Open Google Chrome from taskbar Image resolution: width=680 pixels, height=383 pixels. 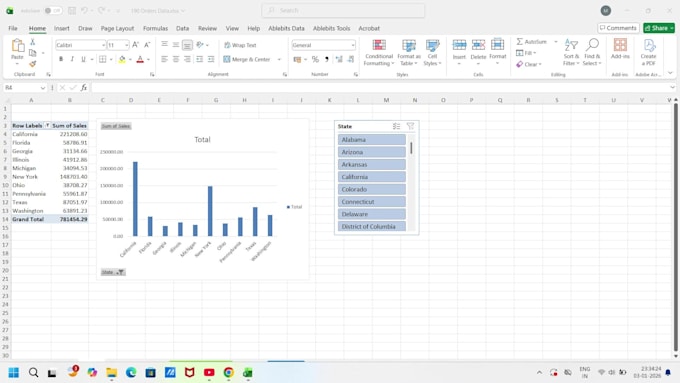pyautogui.click(x=229, y=373)
